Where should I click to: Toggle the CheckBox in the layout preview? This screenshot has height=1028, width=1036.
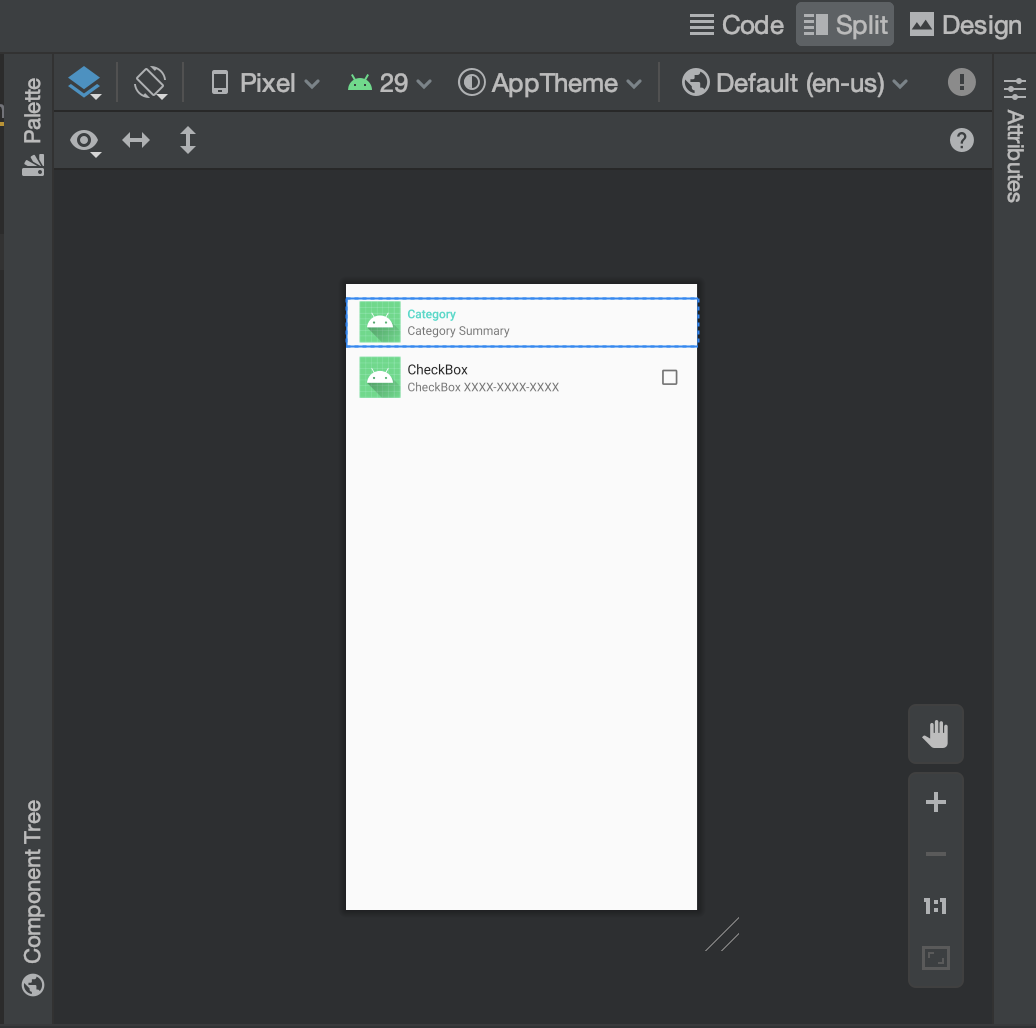669,377
